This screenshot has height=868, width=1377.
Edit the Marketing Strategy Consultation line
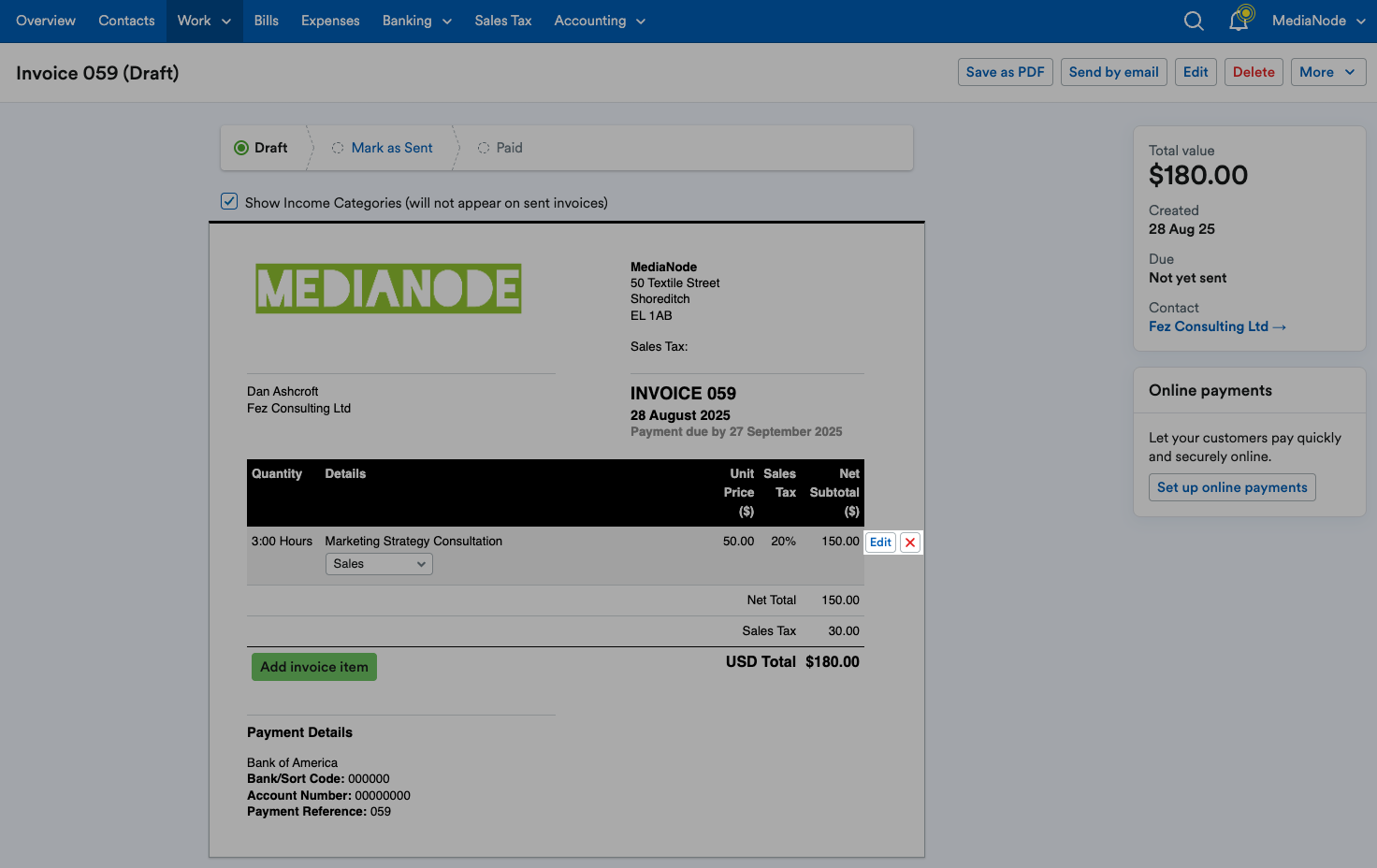pyautogui.click(x=880, y=542)
